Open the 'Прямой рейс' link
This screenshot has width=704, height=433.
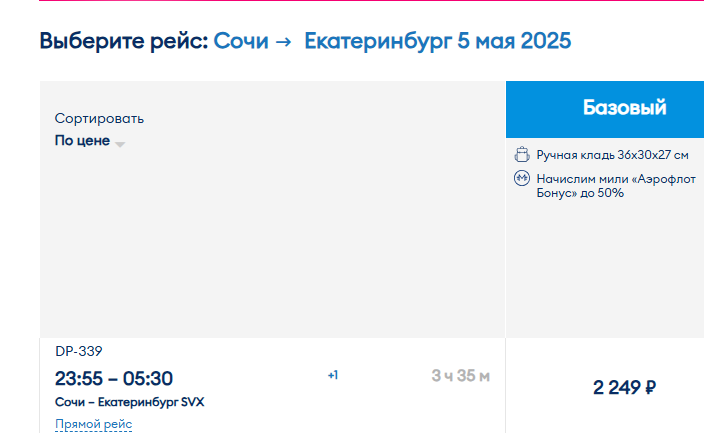coord(93,424)
